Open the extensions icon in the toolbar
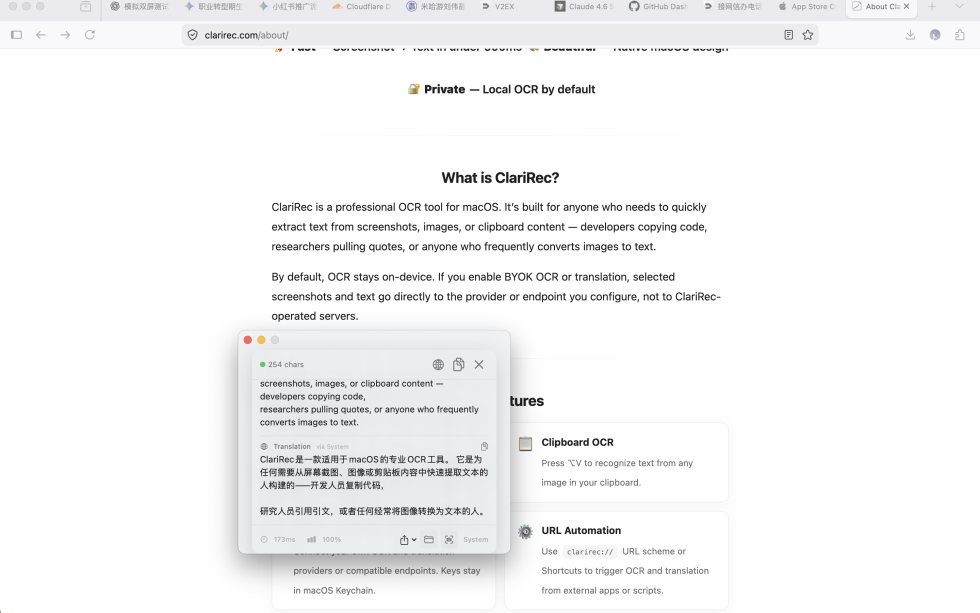 [960, 35]
